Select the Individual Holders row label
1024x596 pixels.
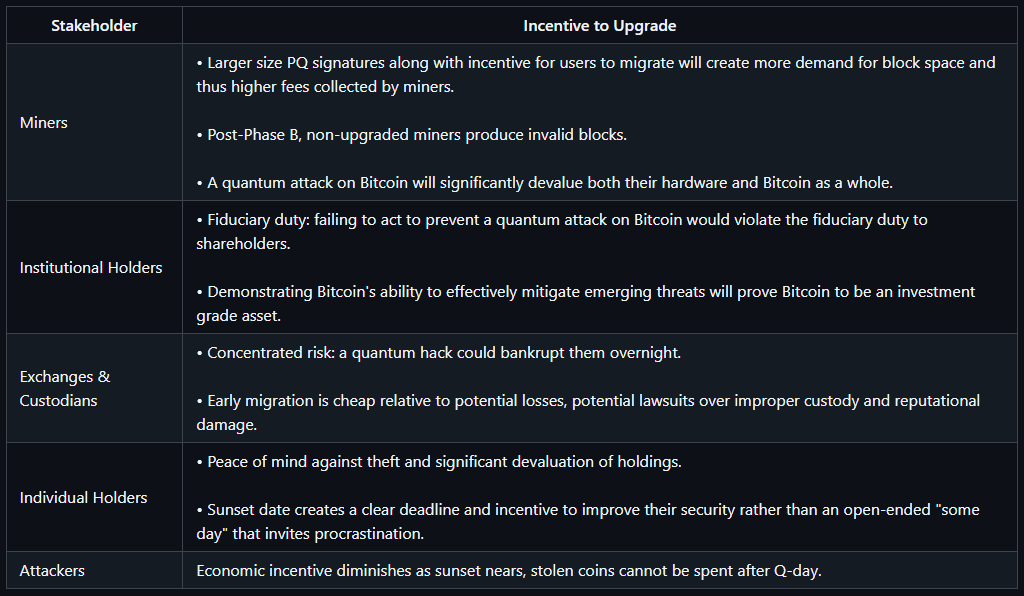pyautogui.click(x=83, y=497)
